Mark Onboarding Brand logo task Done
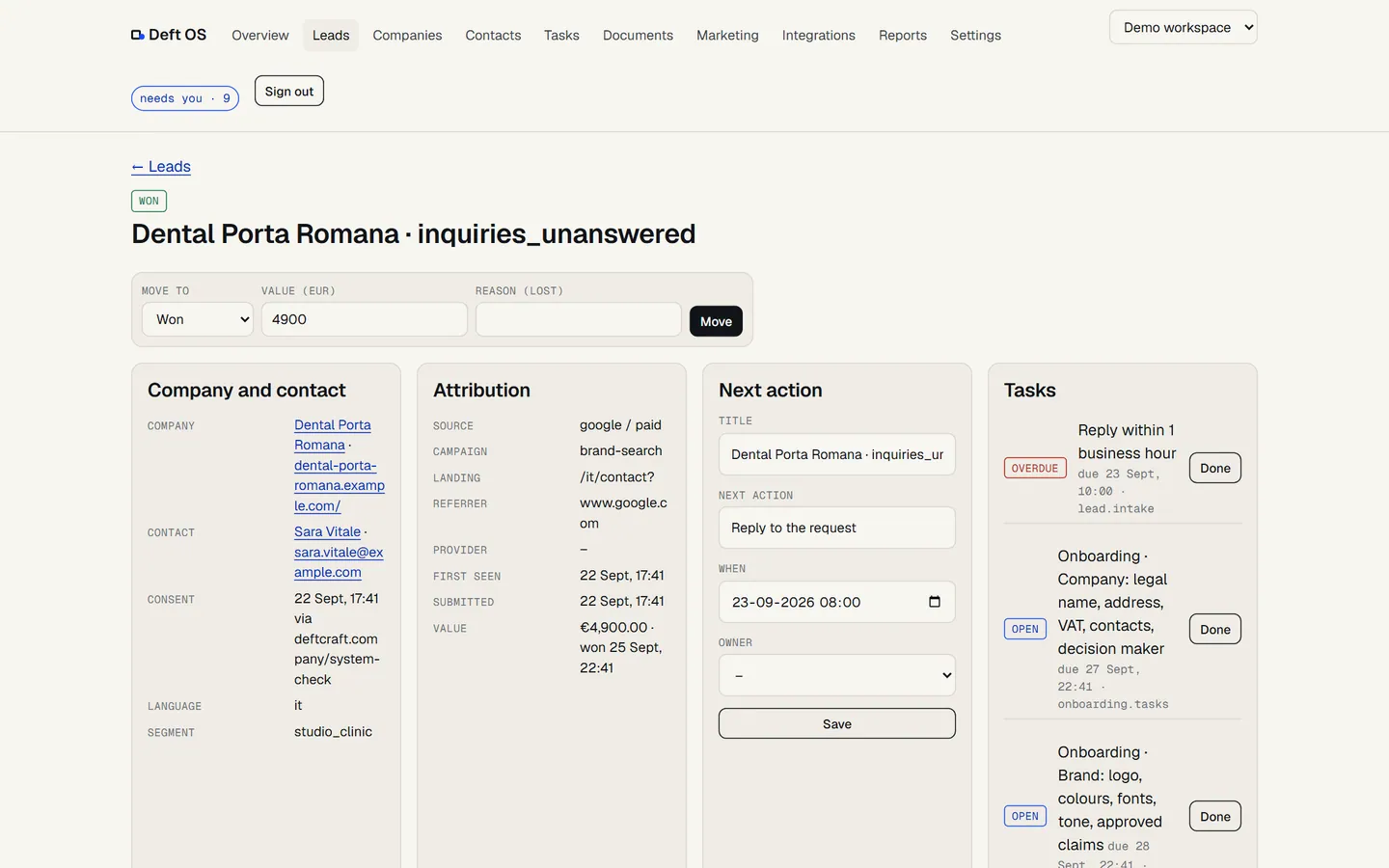This screenshot has height=868, width=1389. 1215,816
